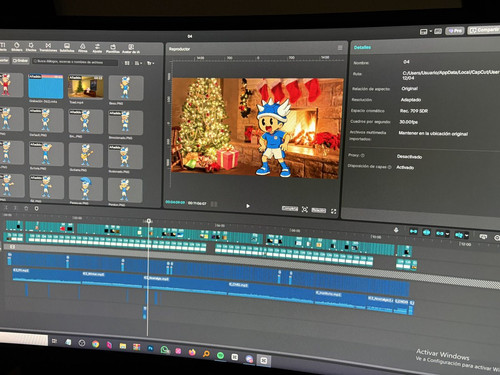Screen dimensions: 500x375
Task: Select the Detalles tab
Action: pyautogui.click(x=362, y=47)
